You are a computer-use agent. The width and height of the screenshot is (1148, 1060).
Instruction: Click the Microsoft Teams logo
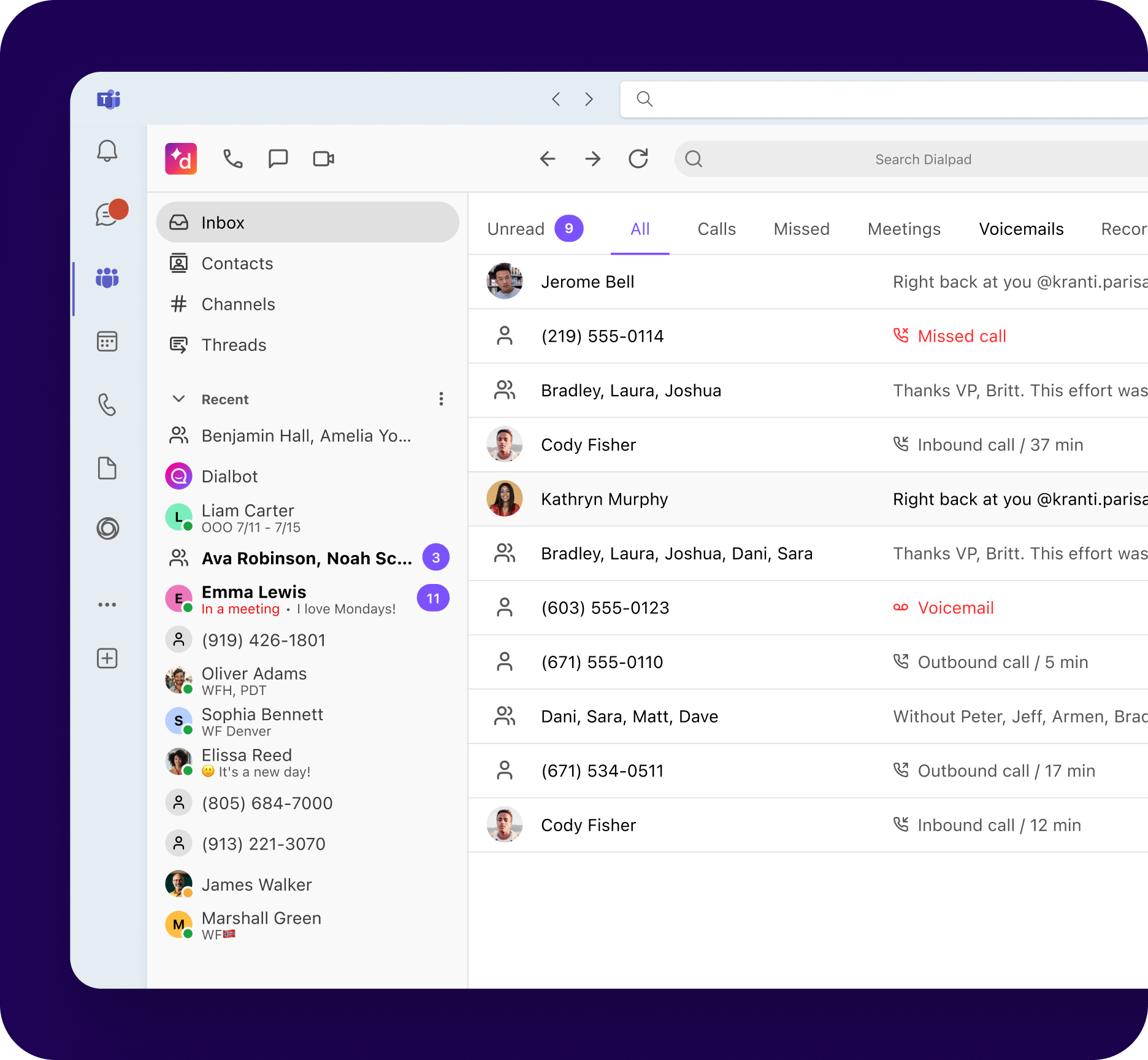[109, 99]
